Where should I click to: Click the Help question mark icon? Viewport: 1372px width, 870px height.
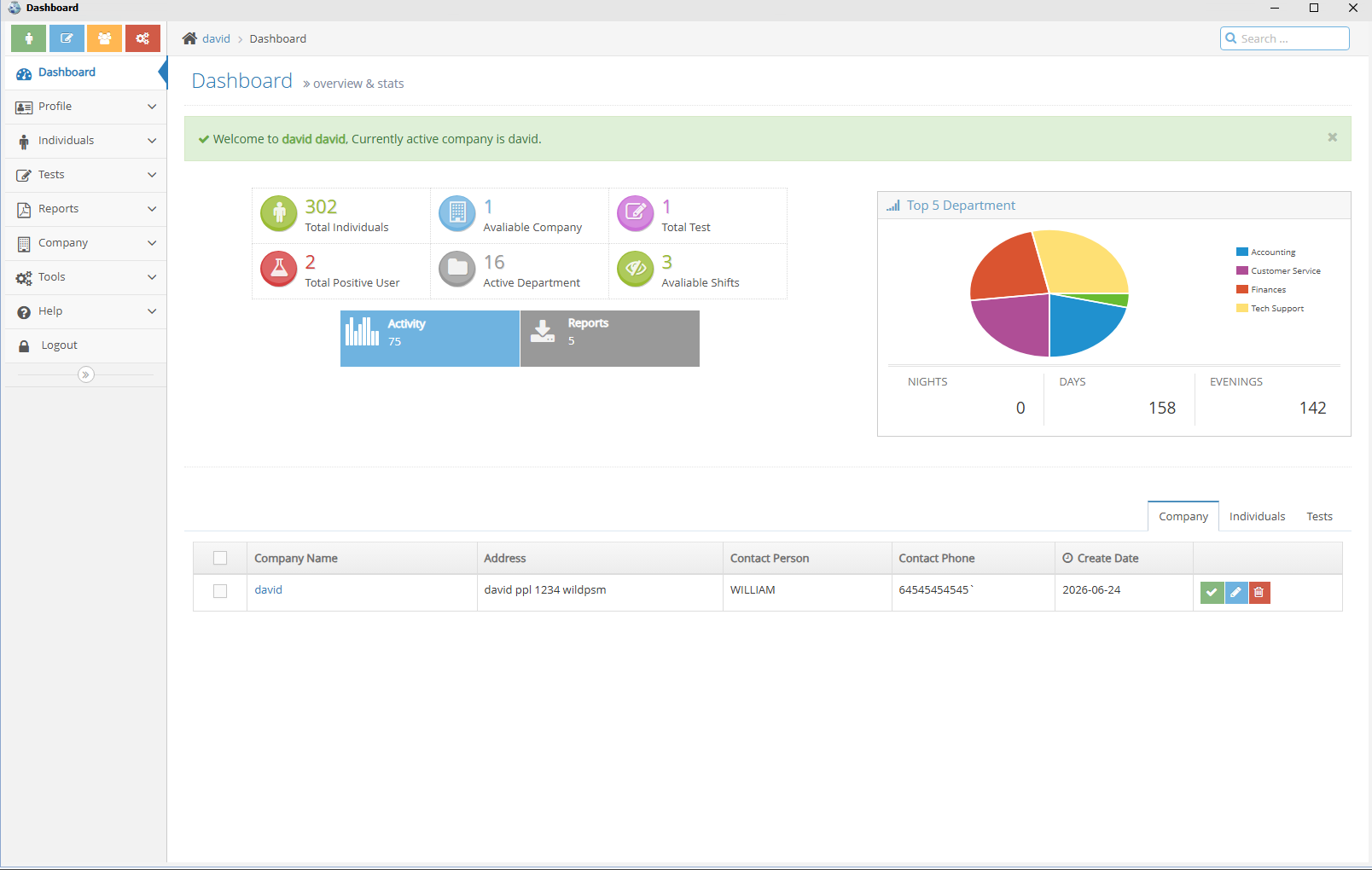click(24, 312)
